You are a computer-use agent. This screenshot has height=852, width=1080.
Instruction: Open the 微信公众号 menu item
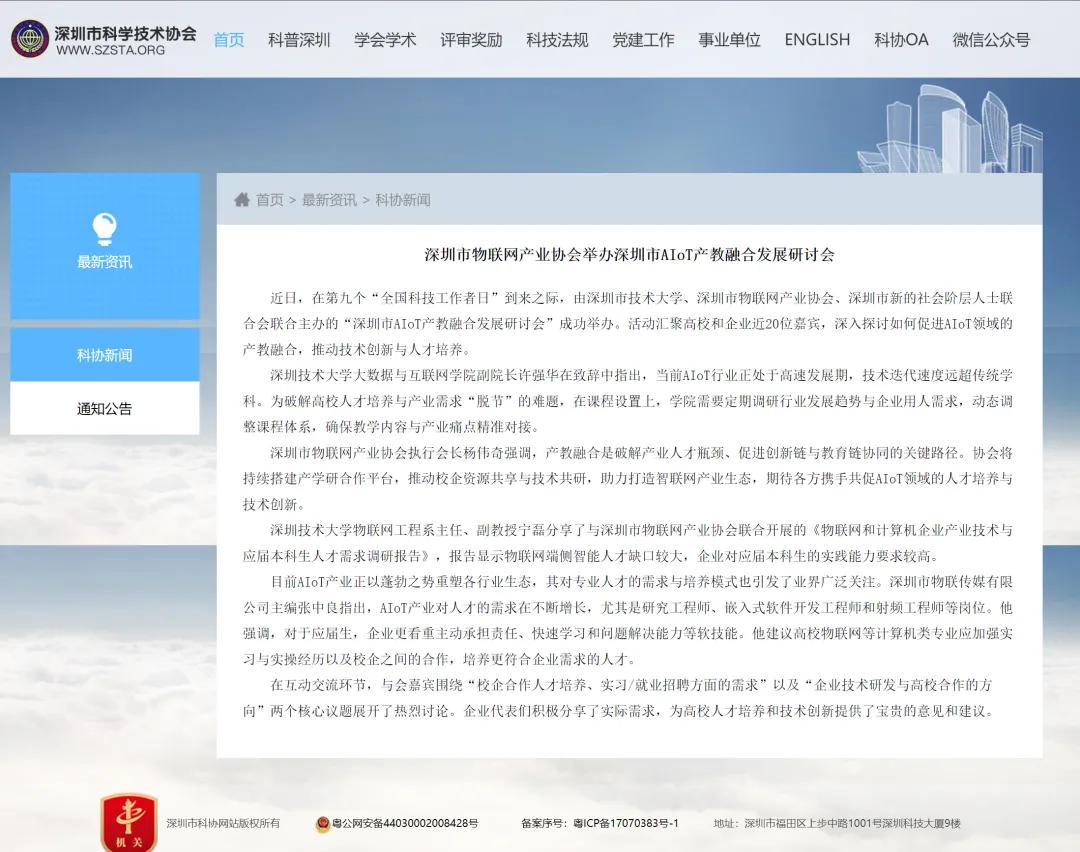tap(991, 40)
